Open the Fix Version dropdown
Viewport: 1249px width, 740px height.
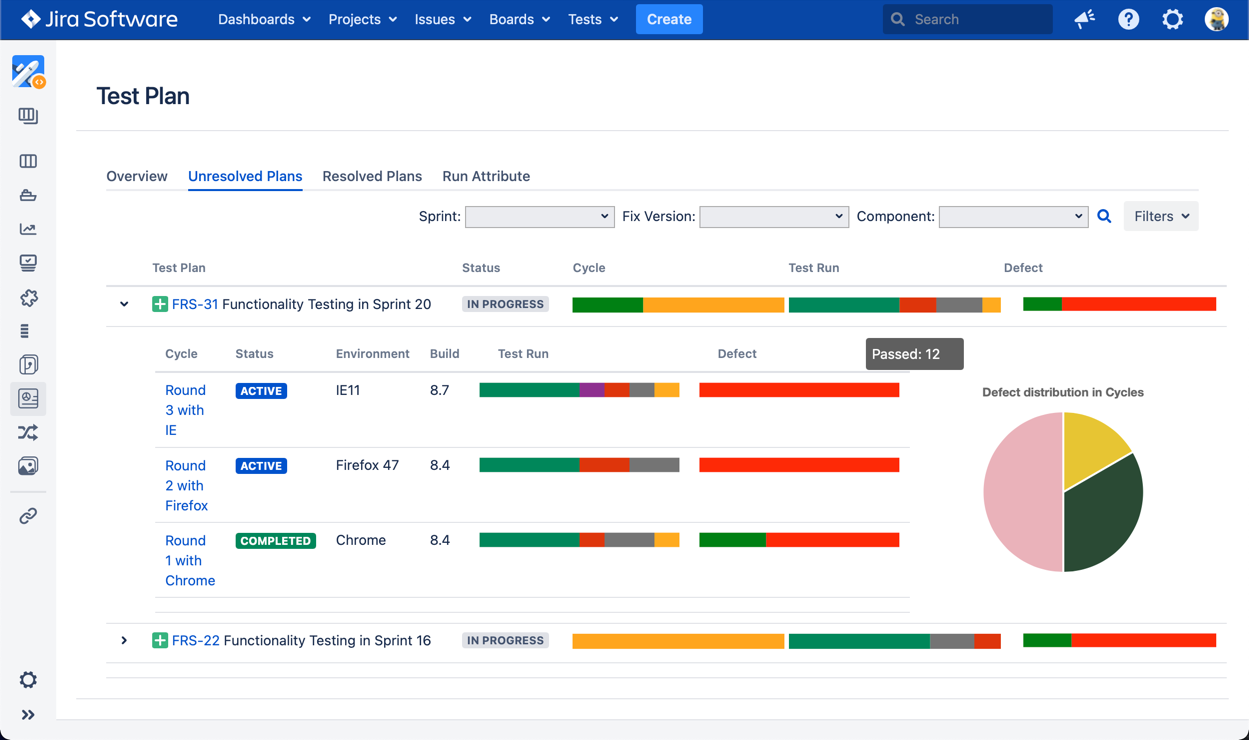[773, 216]
